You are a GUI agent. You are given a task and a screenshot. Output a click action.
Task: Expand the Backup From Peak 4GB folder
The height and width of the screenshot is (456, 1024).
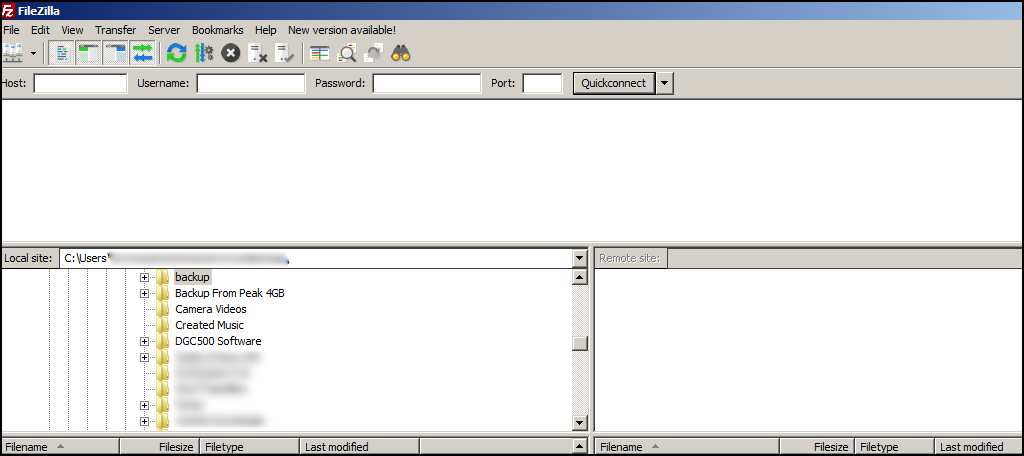144,293
